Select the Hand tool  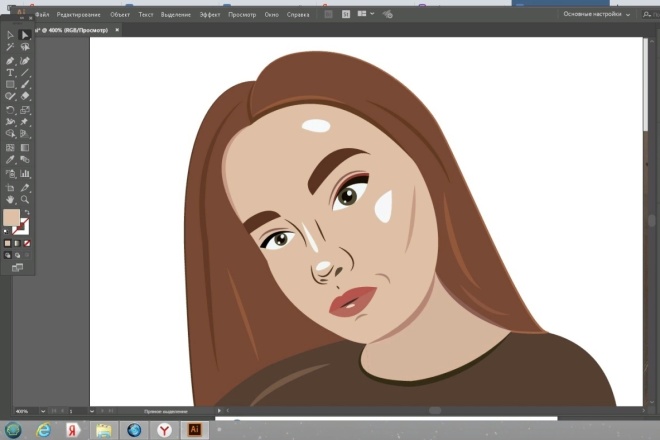point(10,199)
